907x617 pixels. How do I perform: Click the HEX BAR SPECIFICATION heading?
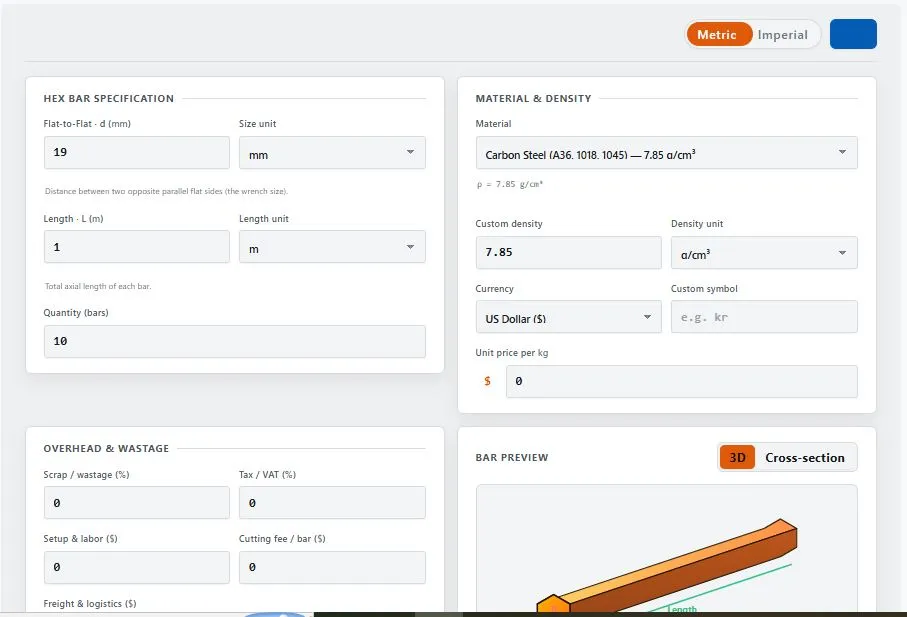pyautogui.click(x=109, y=98)
